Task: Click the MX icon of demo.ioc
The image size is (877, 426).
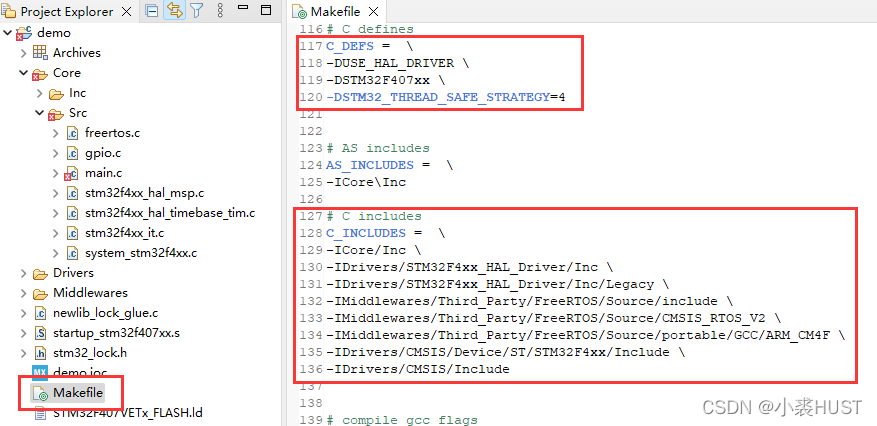Action: coord(40,373)
